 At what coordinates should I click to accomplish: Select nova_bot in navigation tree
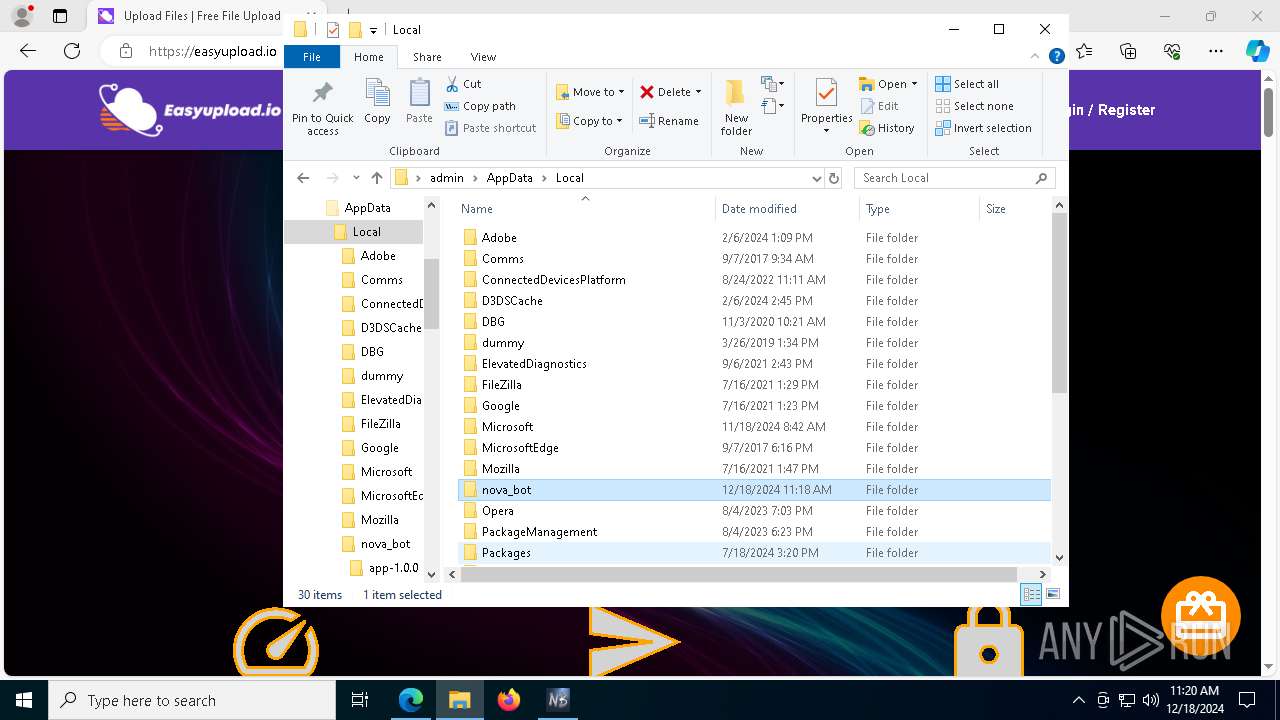(x=385, y=544)
